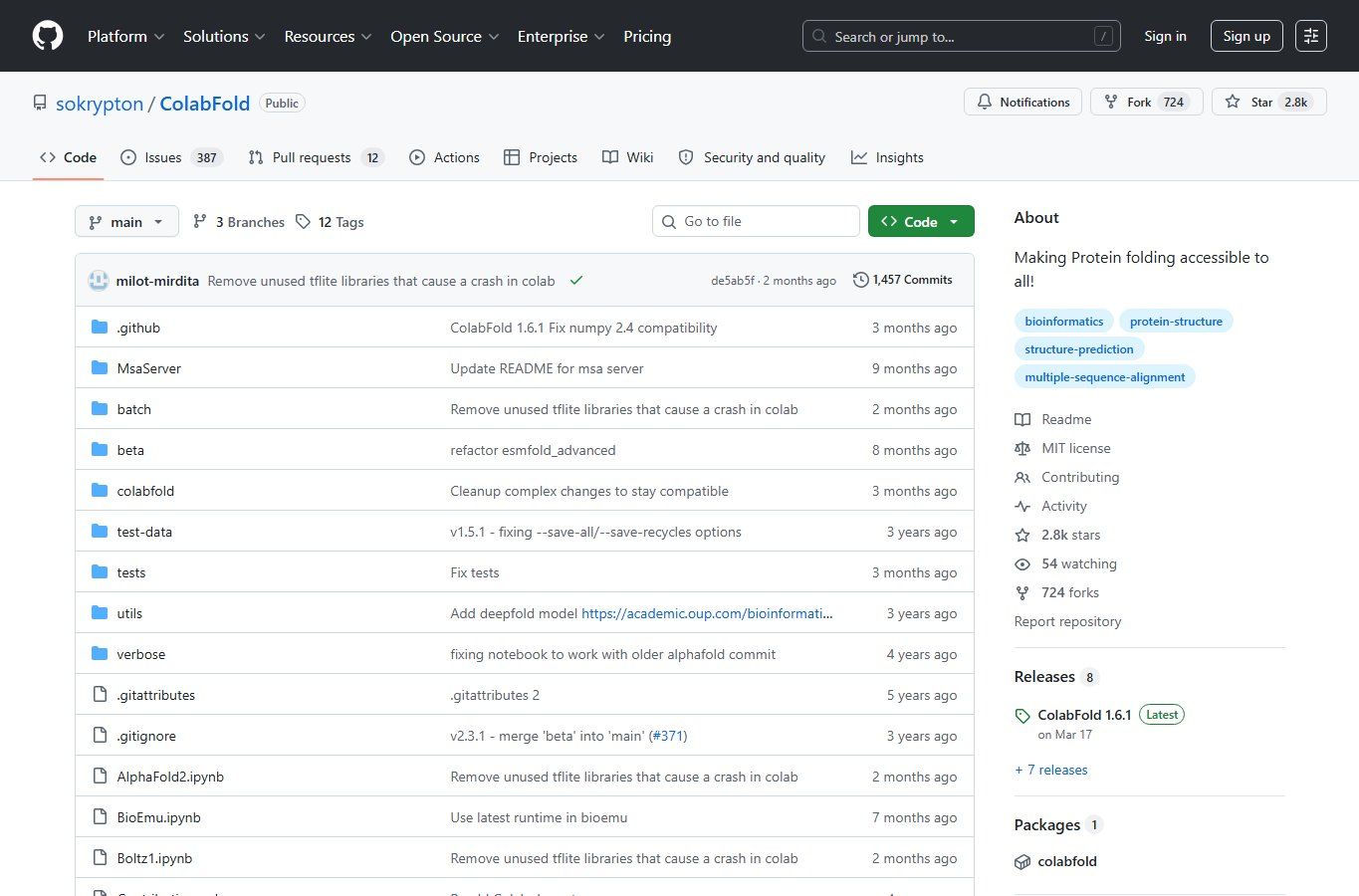
Task: Open the green Code dropdown button
Action: pos(921,221)
